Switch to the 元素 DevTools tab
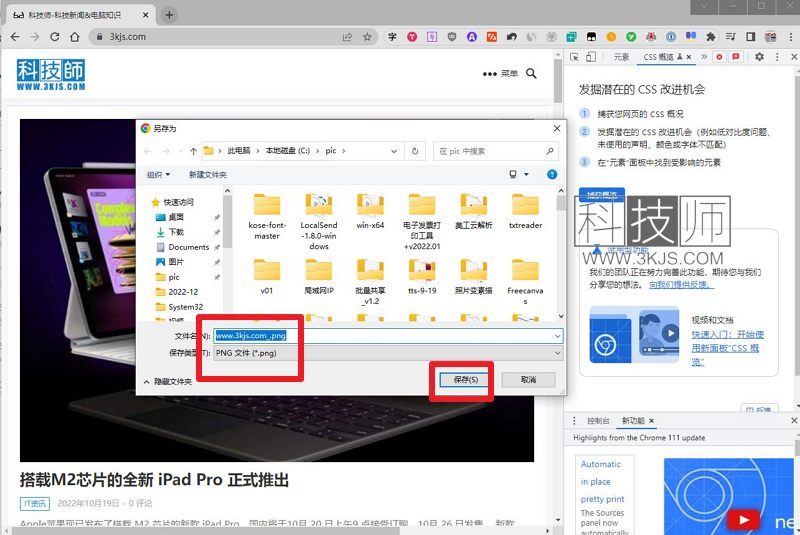The width and height of the screenshot is (800, 535). (x=621, y=57)
